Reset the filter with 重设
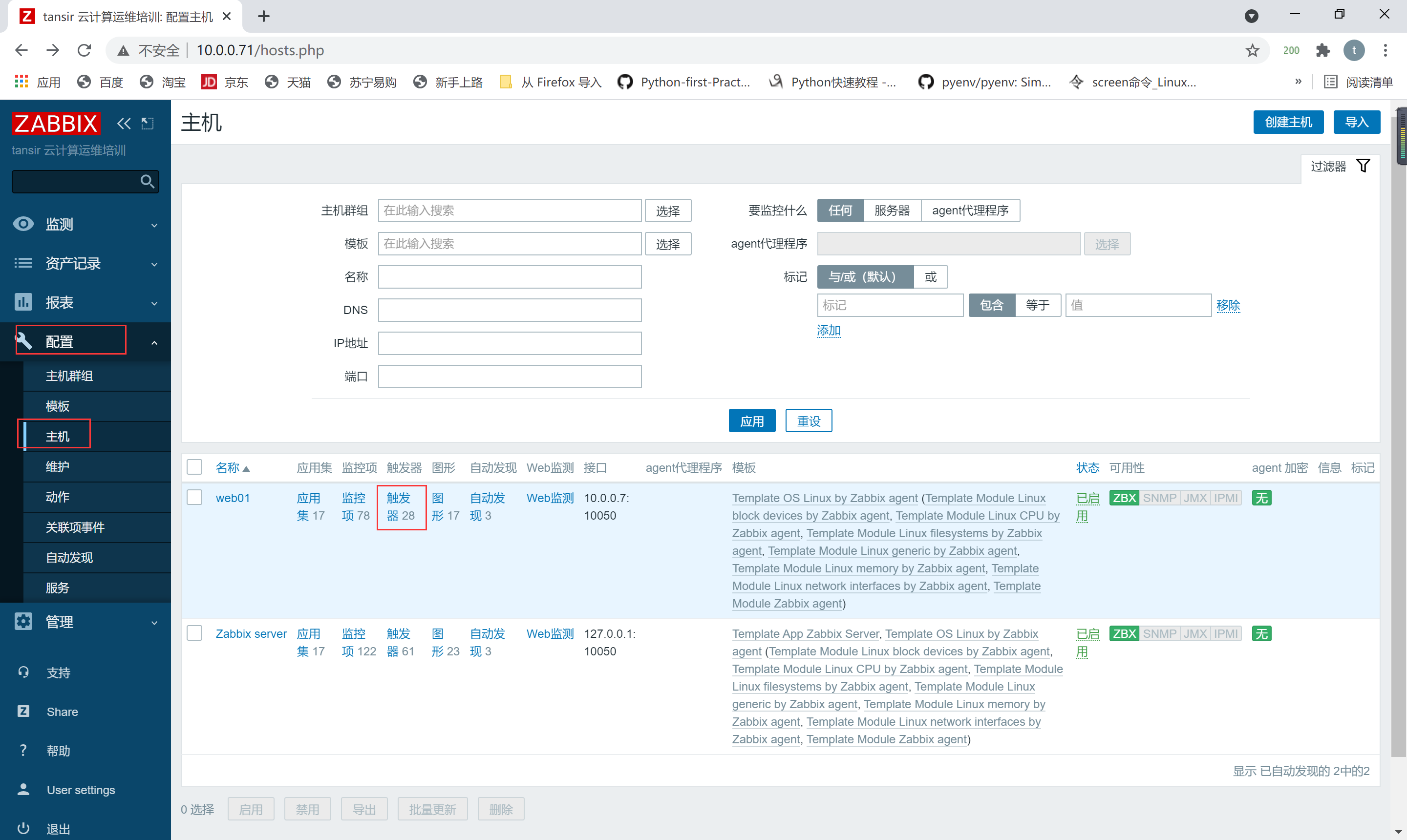 pos(809,420)
